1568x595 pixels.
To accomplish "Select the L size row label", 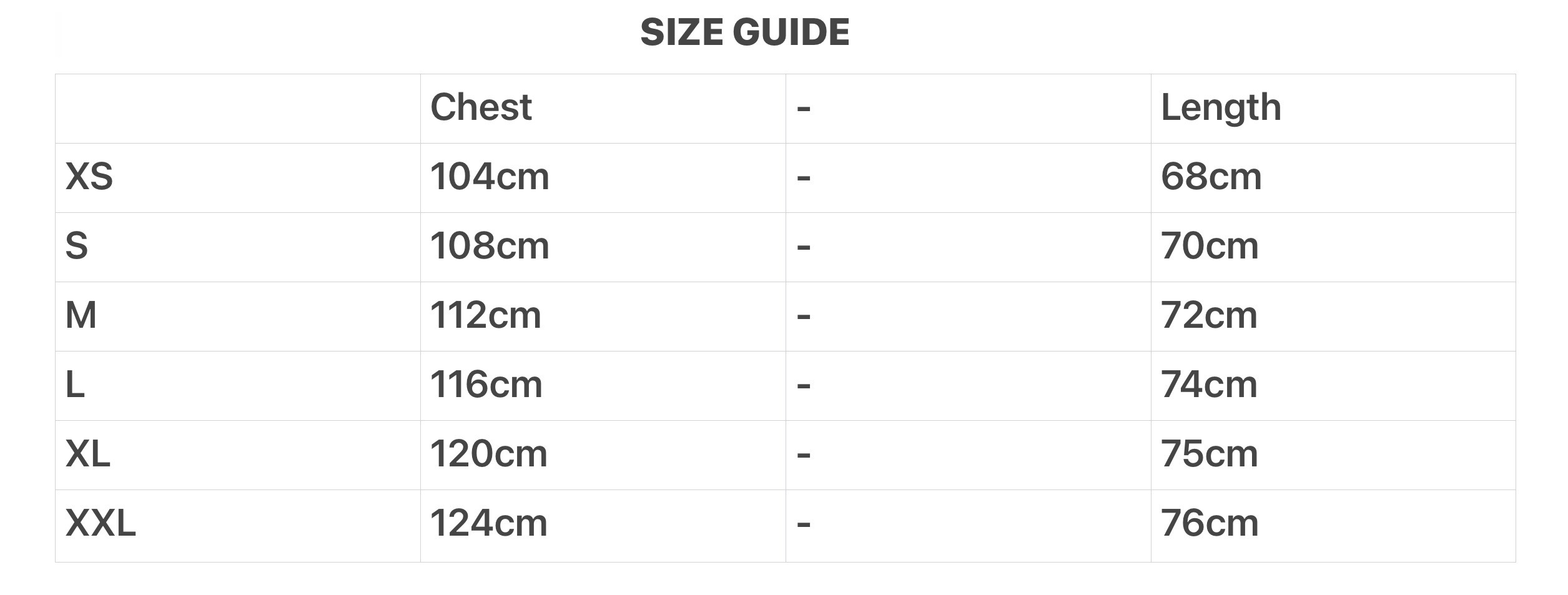I will 75,385.
